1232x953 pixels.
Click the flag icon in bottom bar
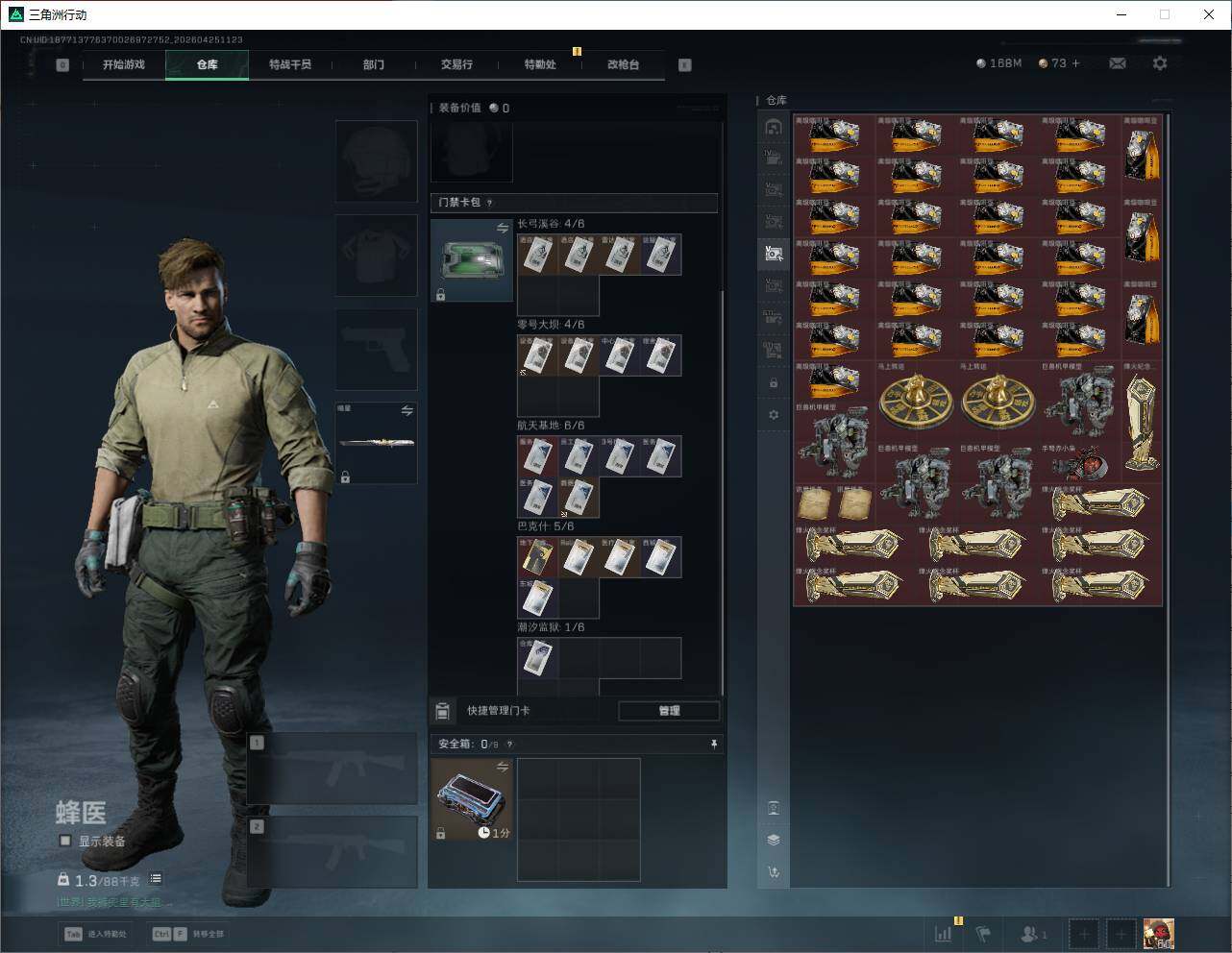click(x=982, y=933)
